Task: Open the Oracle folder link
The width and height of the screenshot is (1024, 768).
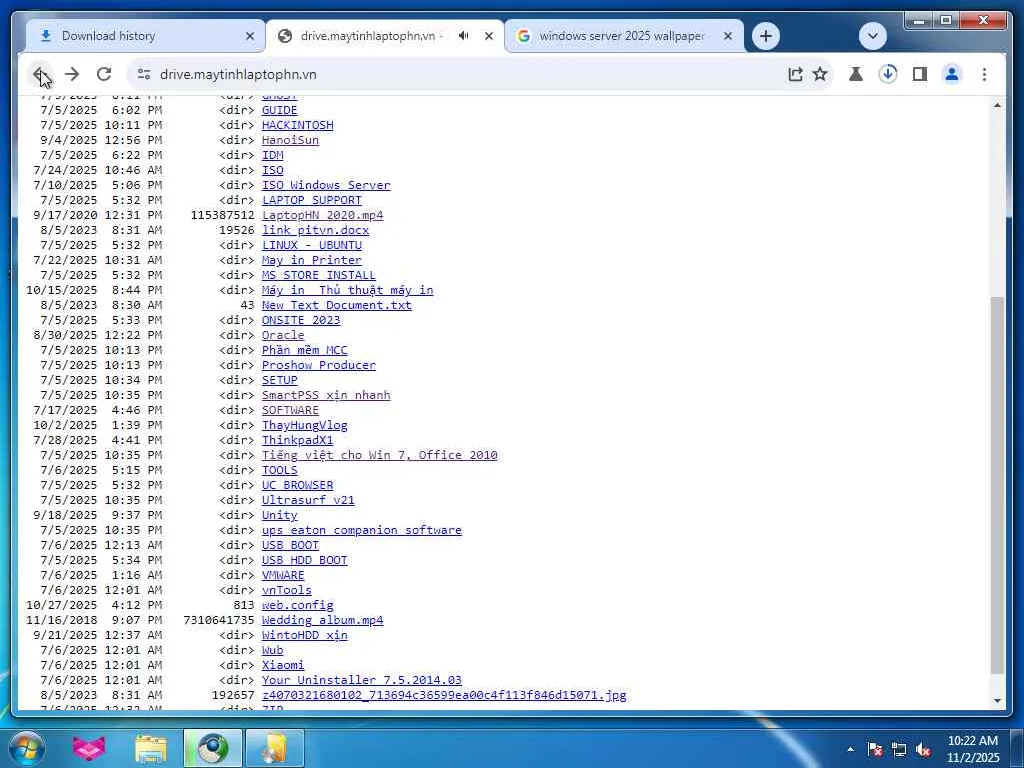Action: 283,336
